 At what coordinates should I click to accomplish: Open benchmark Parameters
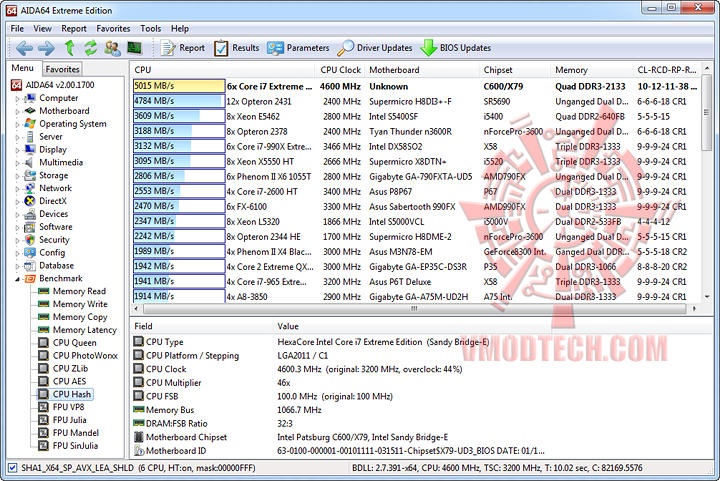[x=298, y=48]
